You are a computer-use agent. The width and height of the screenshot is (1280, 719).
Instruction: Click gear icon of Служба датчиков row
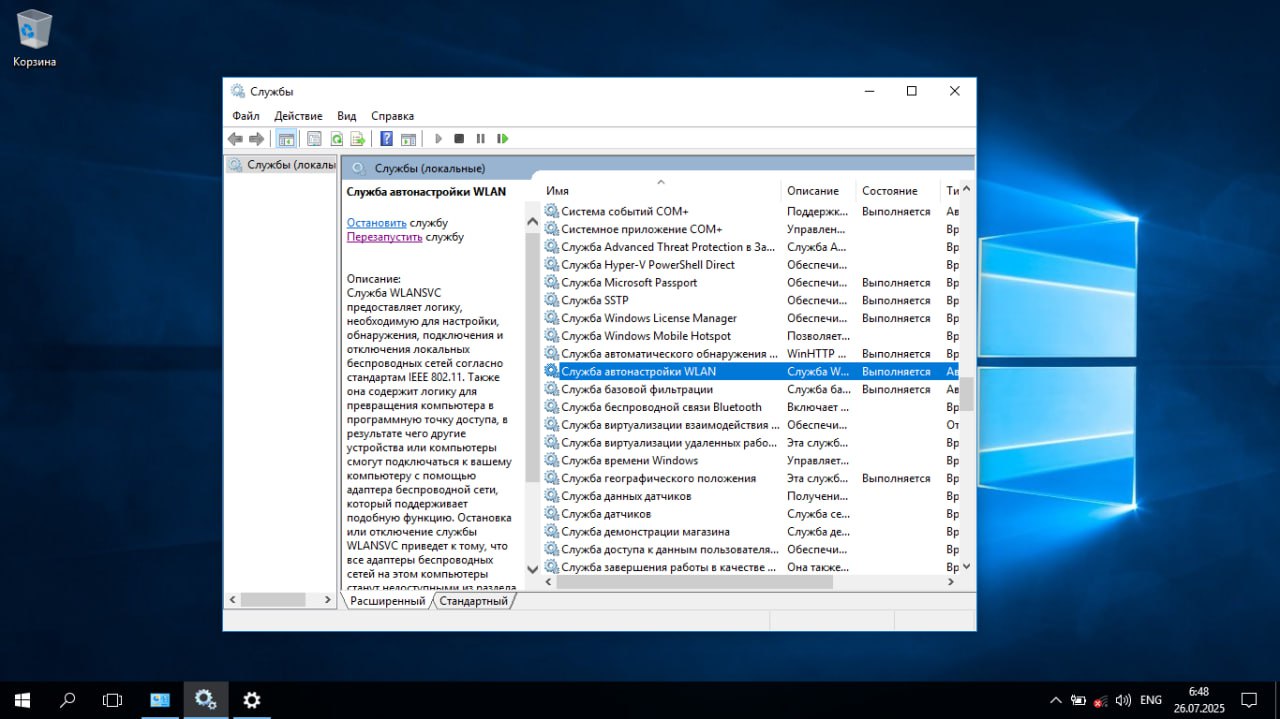(551, 514)
